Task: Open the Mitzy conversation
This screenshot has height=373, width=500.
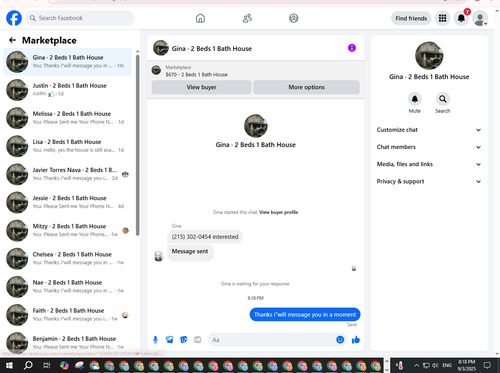Action: pyautogui.click(x=67, y=230)
